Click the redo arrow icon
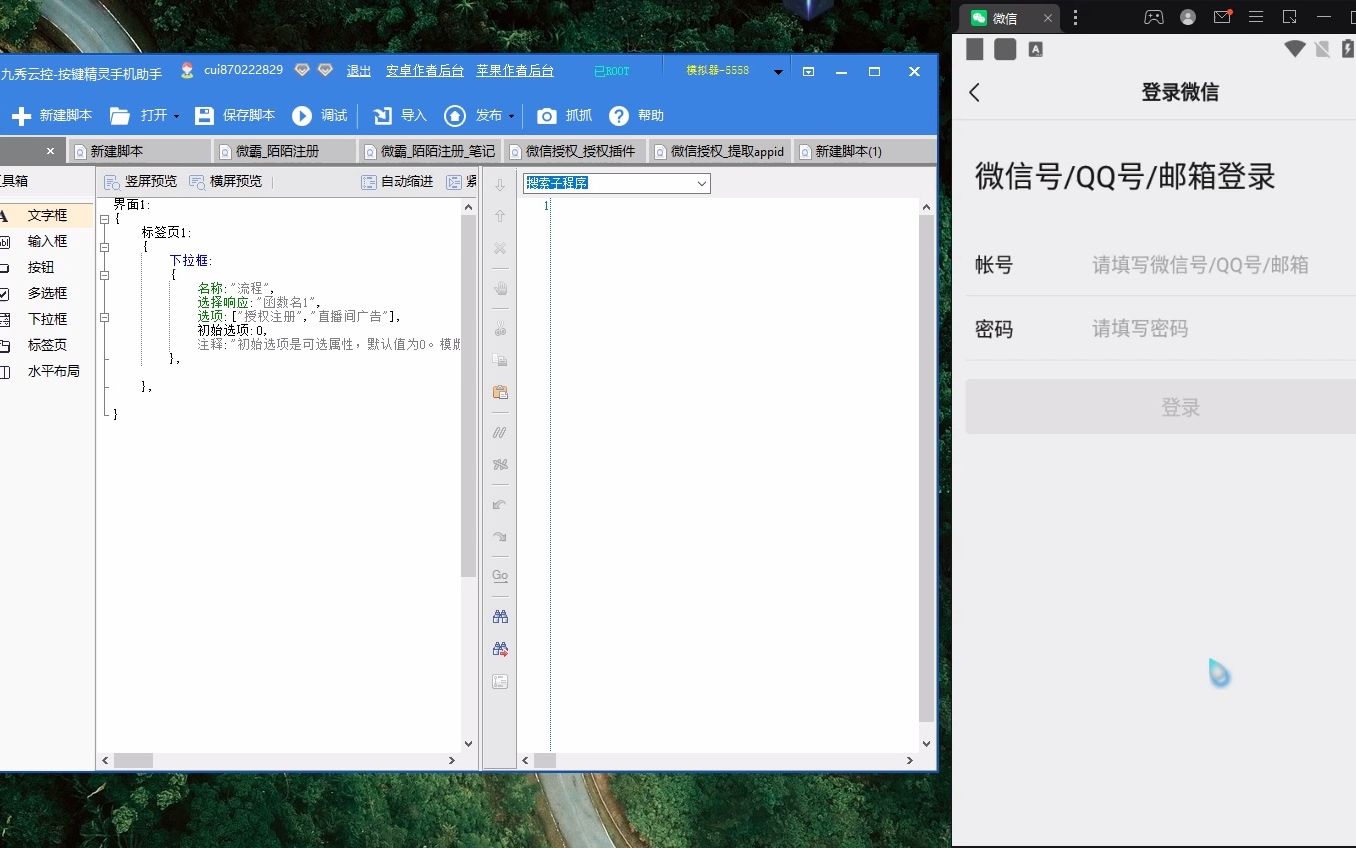 [500, 537]
